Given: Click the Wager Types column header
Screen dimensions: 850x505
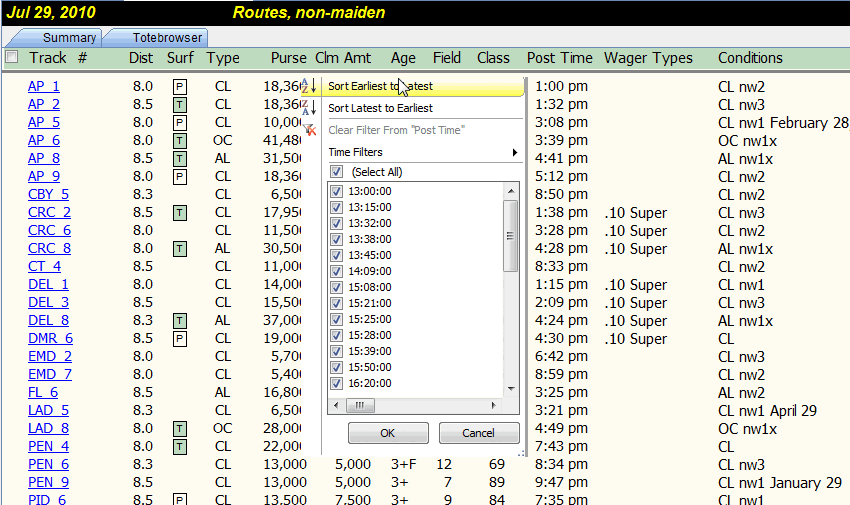Looking at the screenshot, I should coord(648,57).
